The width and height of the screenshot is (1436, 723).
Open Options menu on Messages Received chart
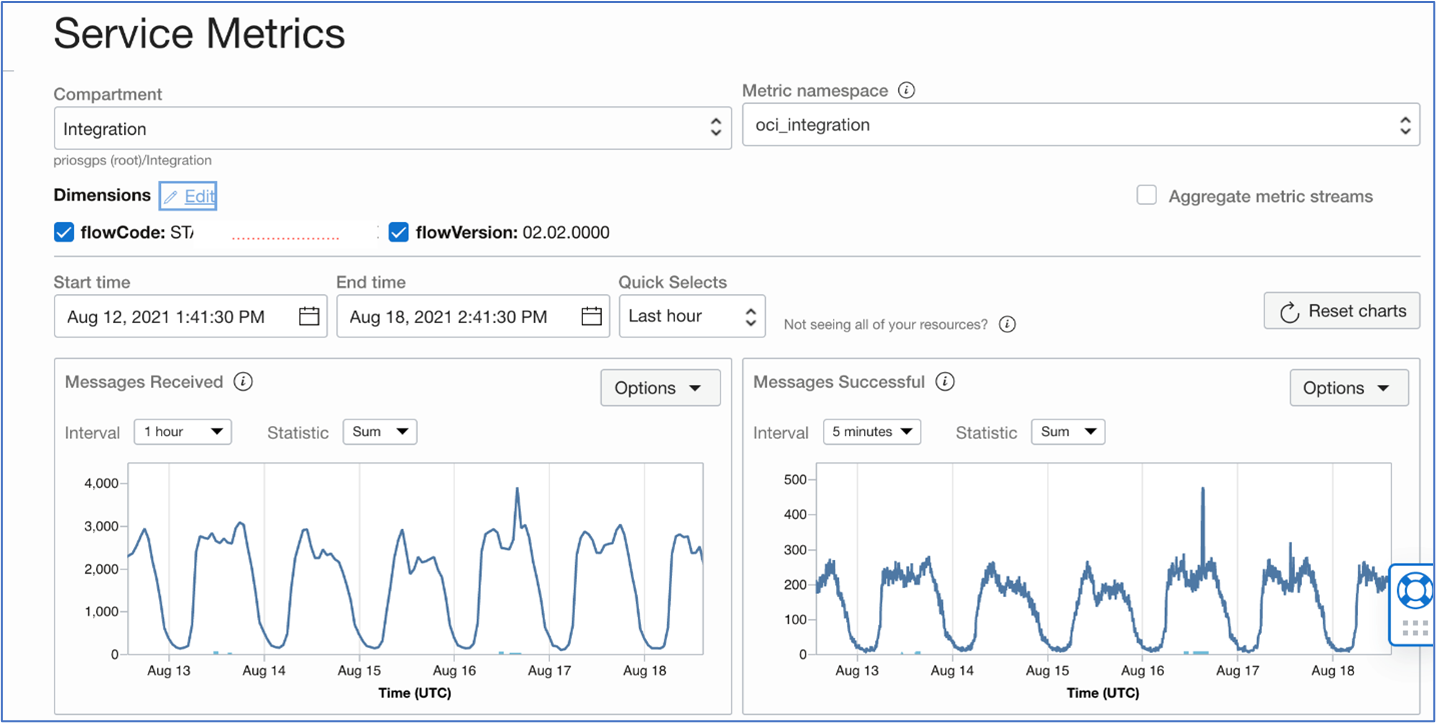660,387
